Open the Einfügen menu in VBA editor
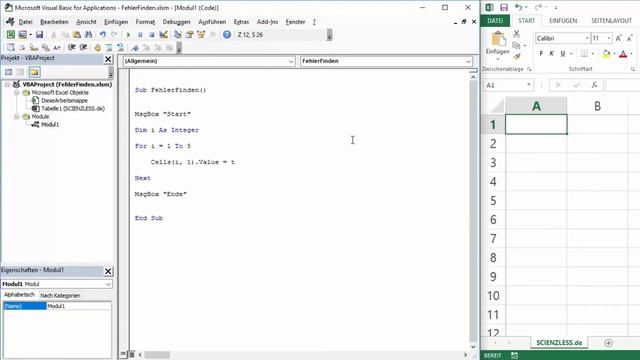The height and width of the screenshot is (360, 640). click(116, 22)
